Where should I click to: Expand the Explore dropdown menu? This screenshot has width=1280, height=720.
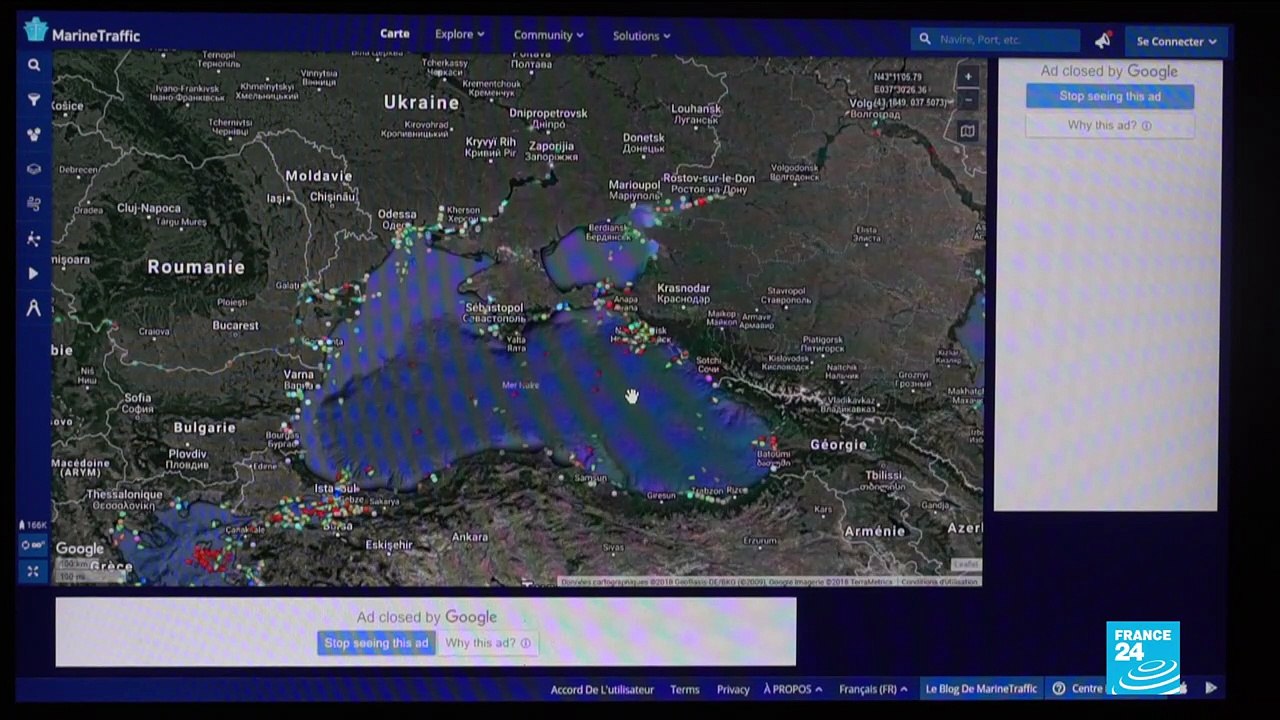[x=460, y=34]
